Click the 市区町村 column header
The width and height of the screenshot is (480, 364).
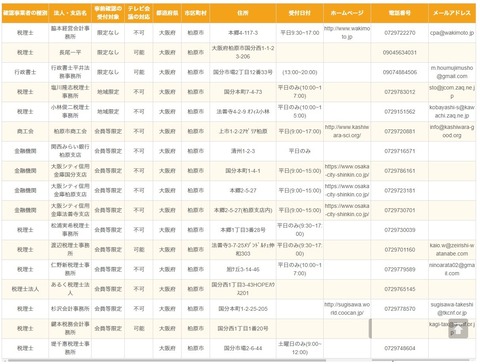click(x=196, y=13)
